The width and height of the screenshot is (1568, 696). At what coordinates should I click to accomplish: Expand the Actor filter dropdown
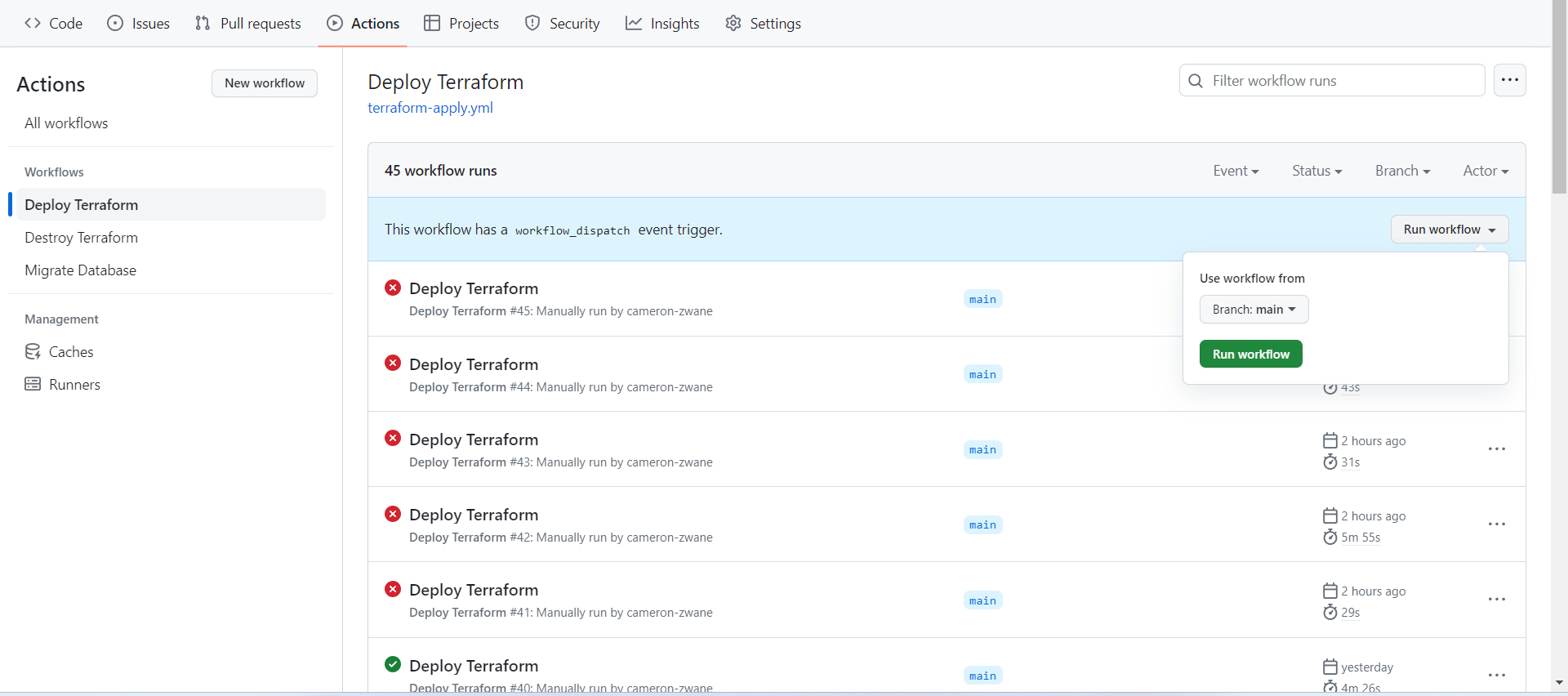pyautogui.click(x=1486, y=171)
